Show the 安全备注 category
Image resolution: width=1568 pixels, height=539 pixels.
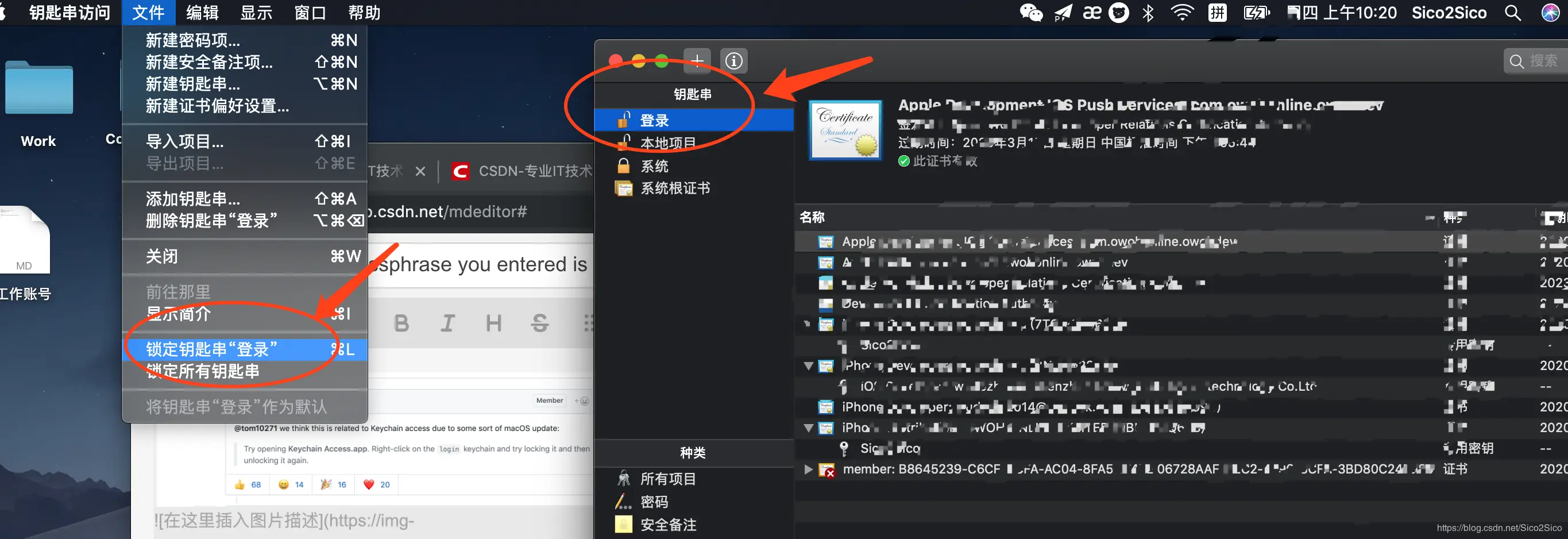(694, 525)
